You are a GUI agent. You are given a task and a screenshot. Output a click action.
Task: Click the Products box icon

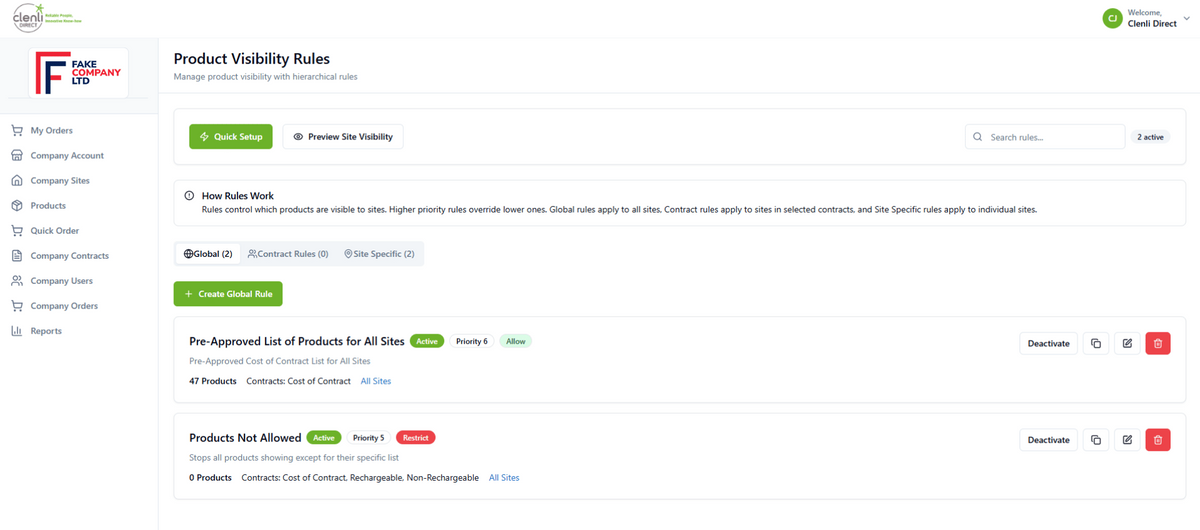click(17, 205)
